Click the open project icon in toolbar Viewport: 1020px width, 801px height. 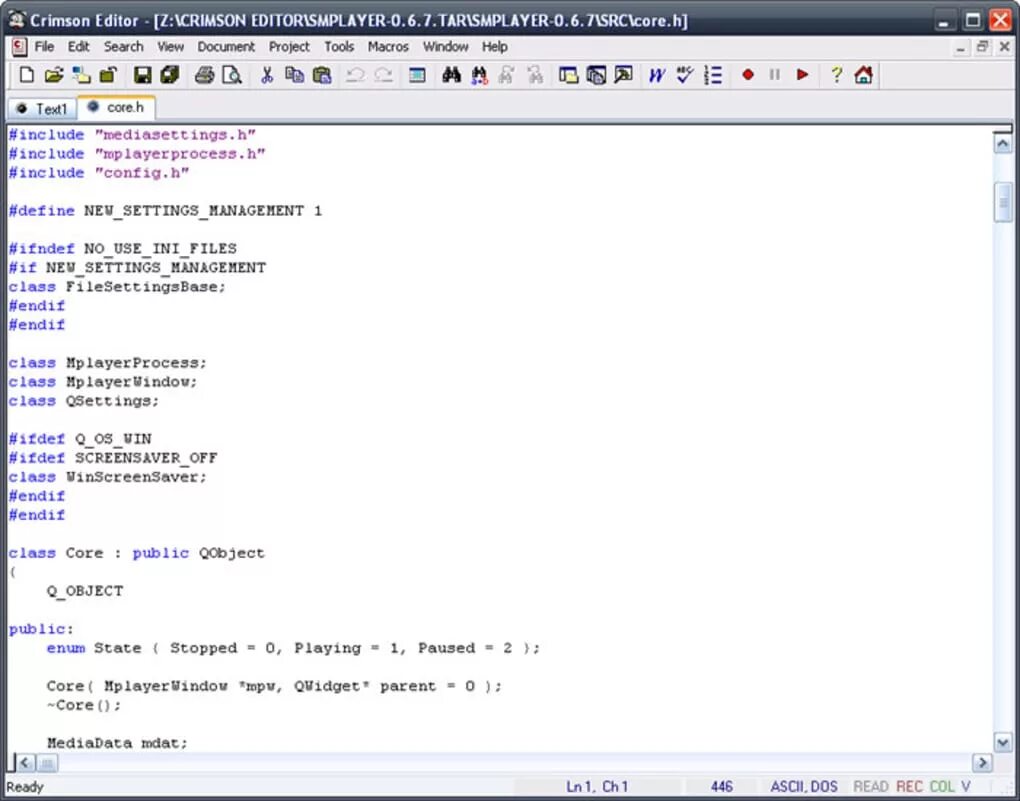81,75
